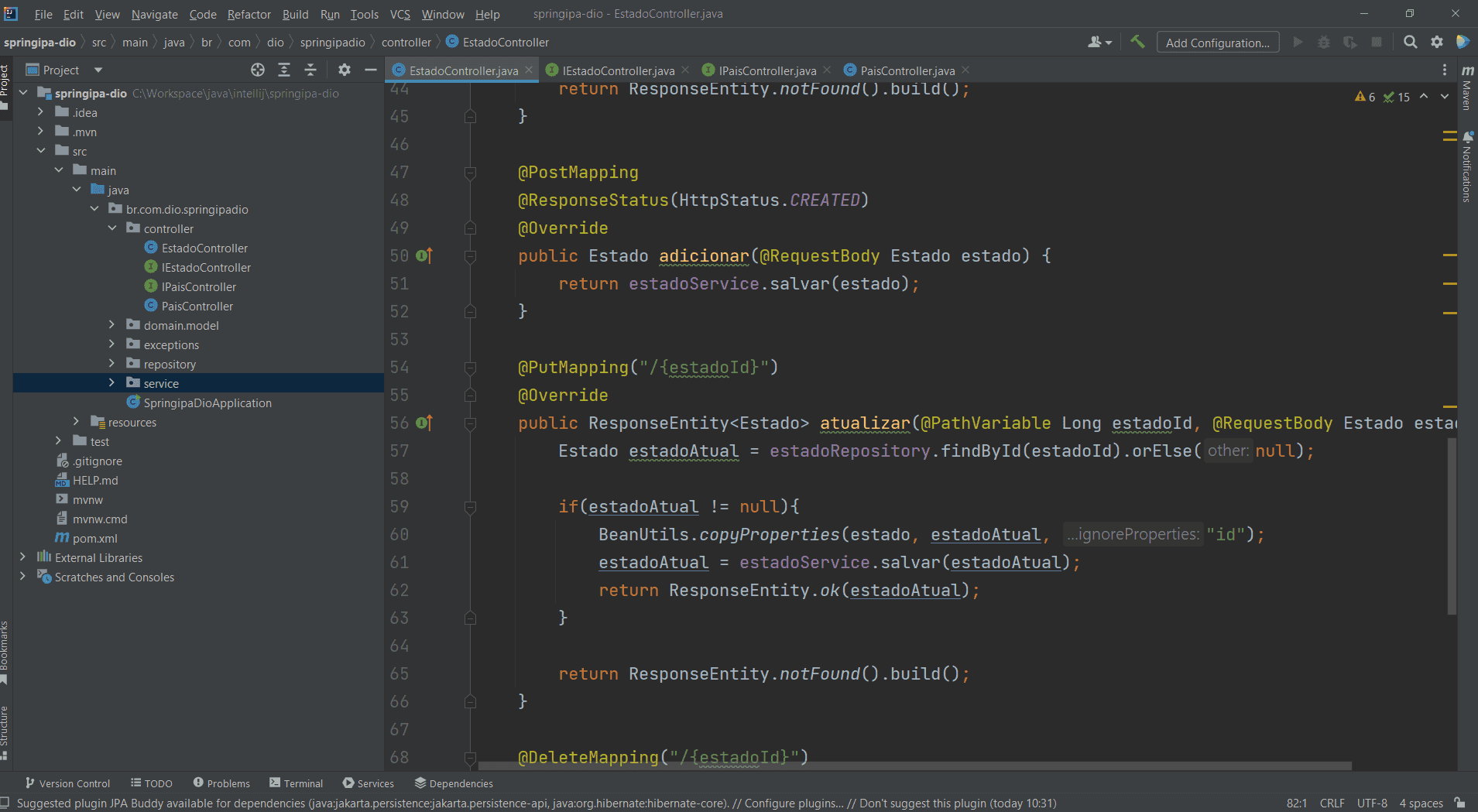Click Collapse All in Project panel
The height and width of the screenshot is (812, 1478).
[x=310, y=70]
